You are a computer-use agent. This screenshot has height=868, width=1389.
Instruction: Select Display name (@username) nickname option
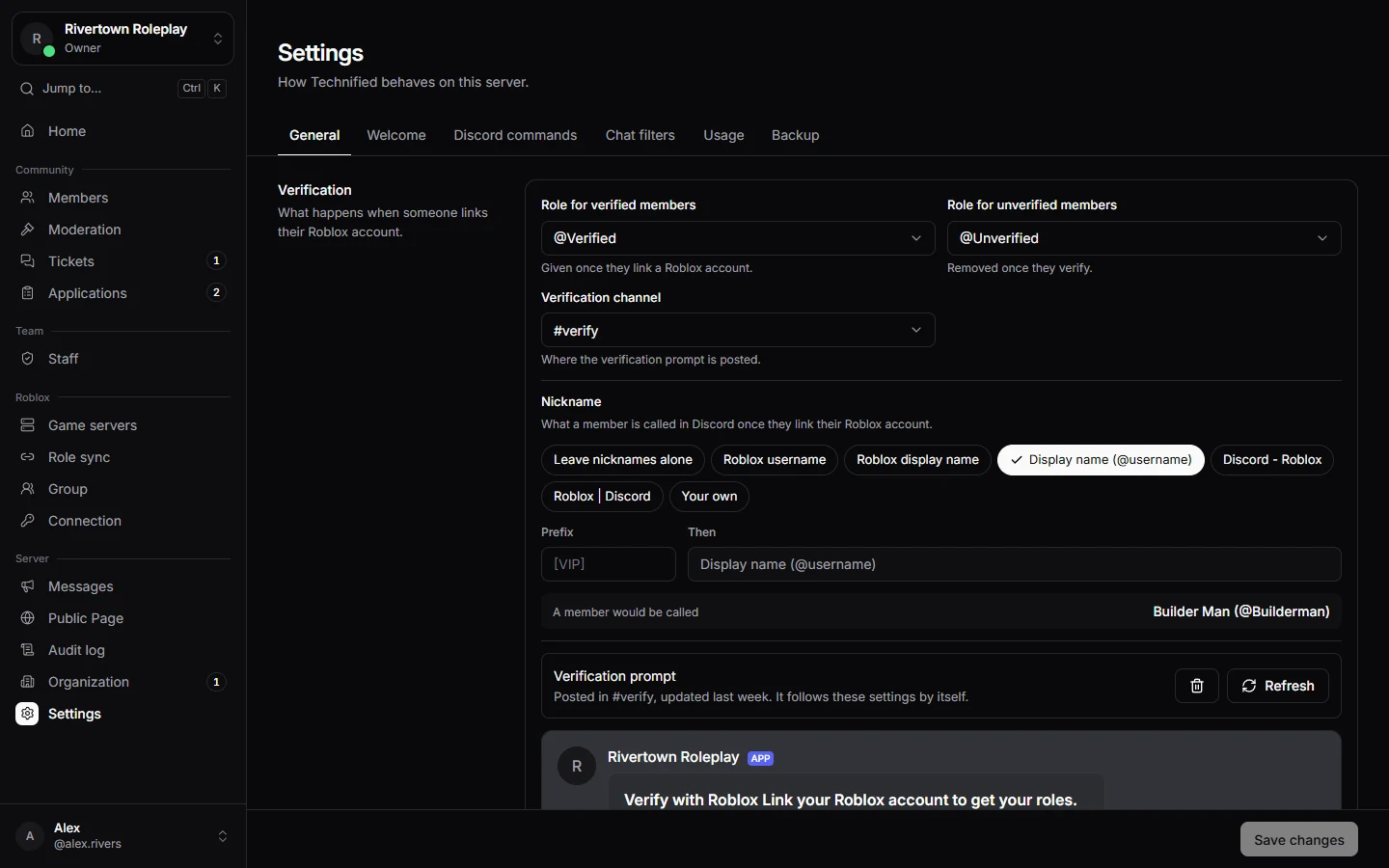coord(1101,460)
